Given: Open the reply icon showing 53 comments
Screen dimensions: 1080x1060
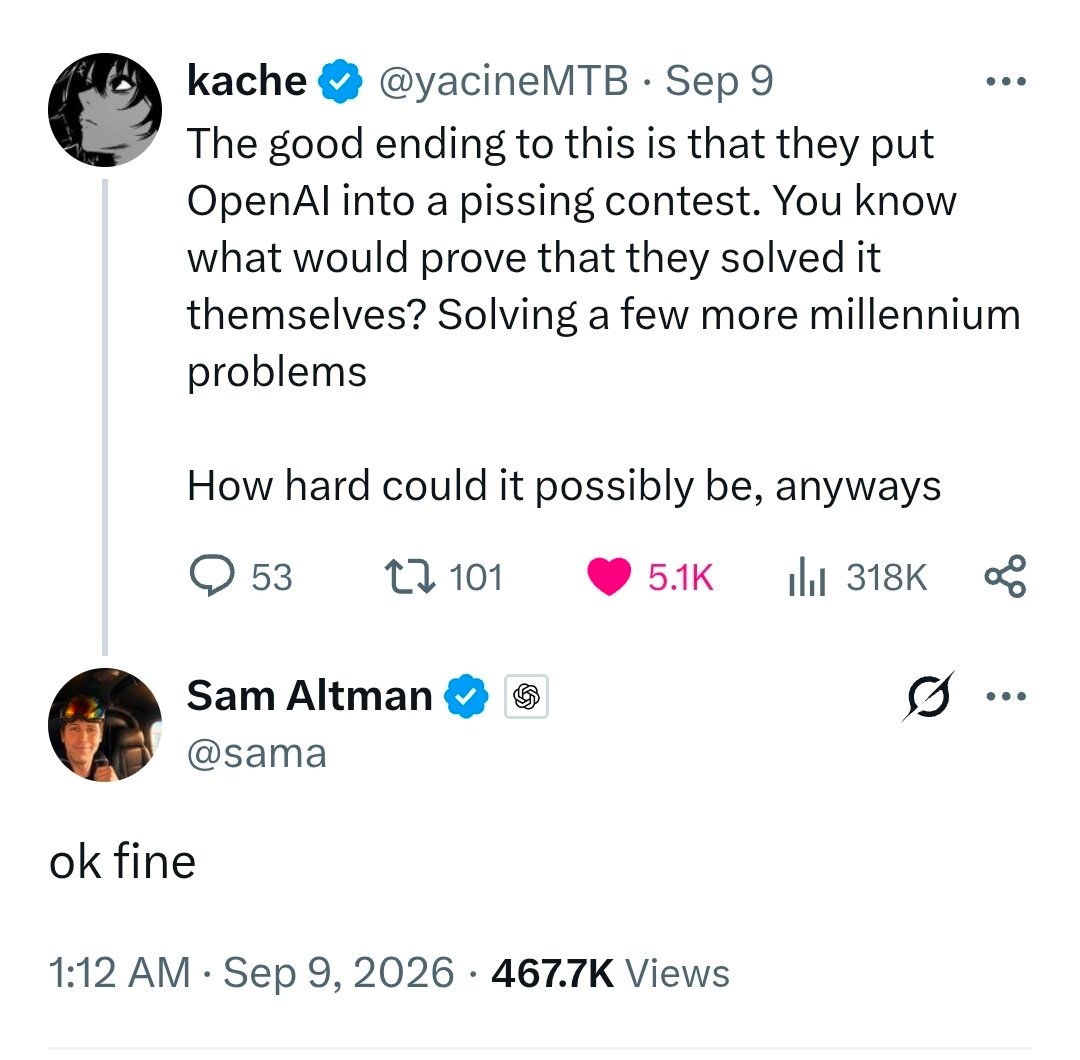Looking at the screenshot, I should point(212,576).
